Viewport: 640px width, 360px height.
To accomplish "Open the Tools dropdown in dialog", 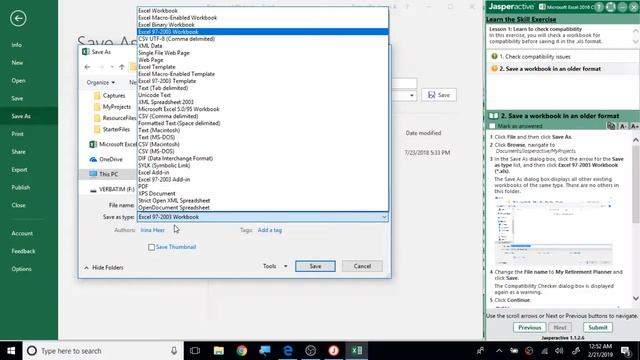I will tap(275, 266).
